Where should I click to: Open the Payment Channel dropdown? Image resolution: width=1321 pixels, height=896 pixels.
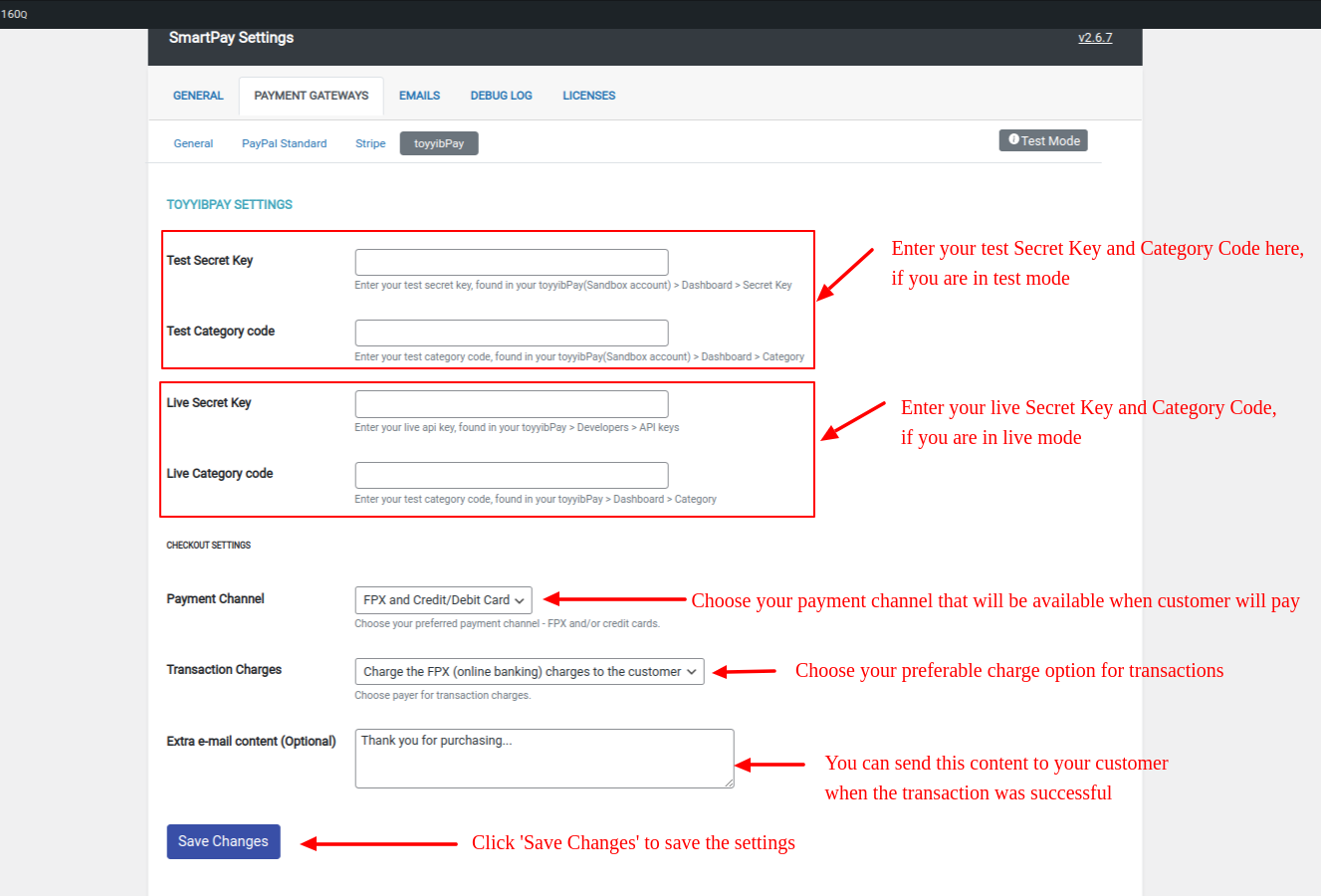click(443, 600)
